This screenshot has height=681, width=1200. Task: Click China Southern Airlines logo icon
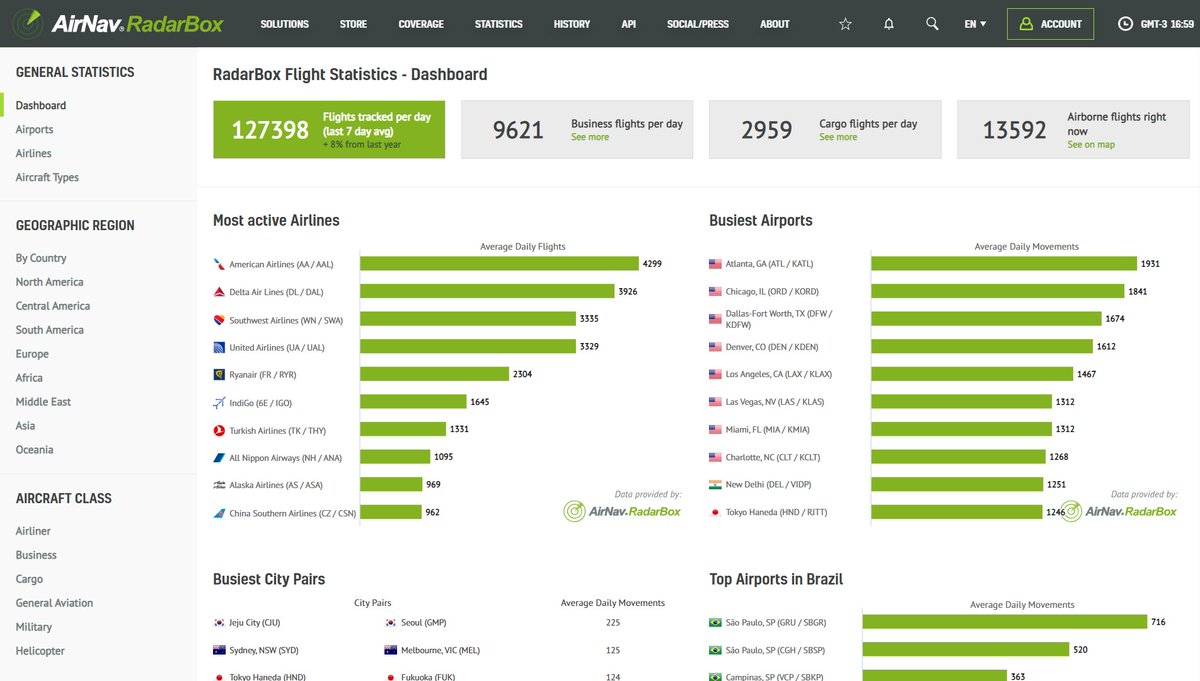(219, 513)
